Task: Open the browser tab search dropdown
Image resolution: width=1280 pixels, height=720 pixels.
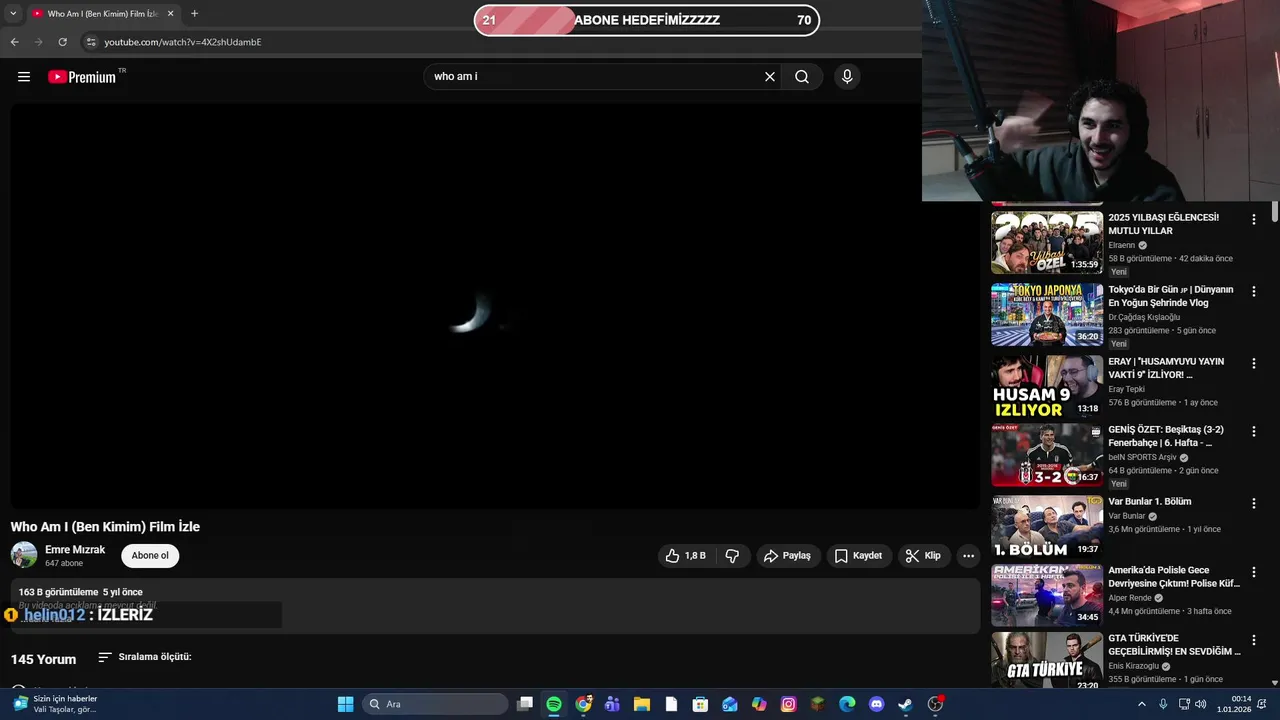Action: pos(13,14)
